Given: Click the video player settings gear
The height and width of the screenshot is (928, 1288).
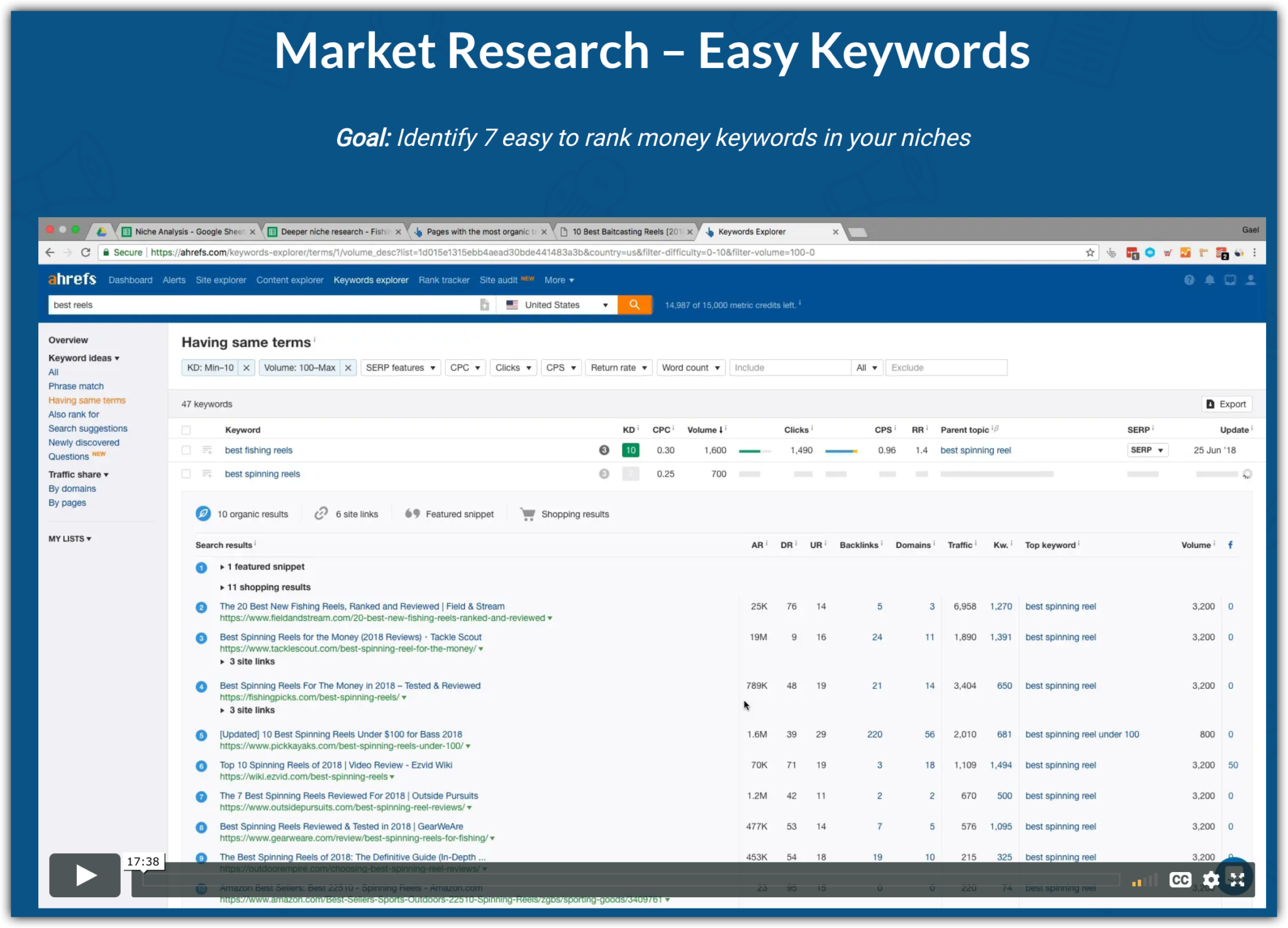Looking at the screenshot, I should (x=1211, y=879).
